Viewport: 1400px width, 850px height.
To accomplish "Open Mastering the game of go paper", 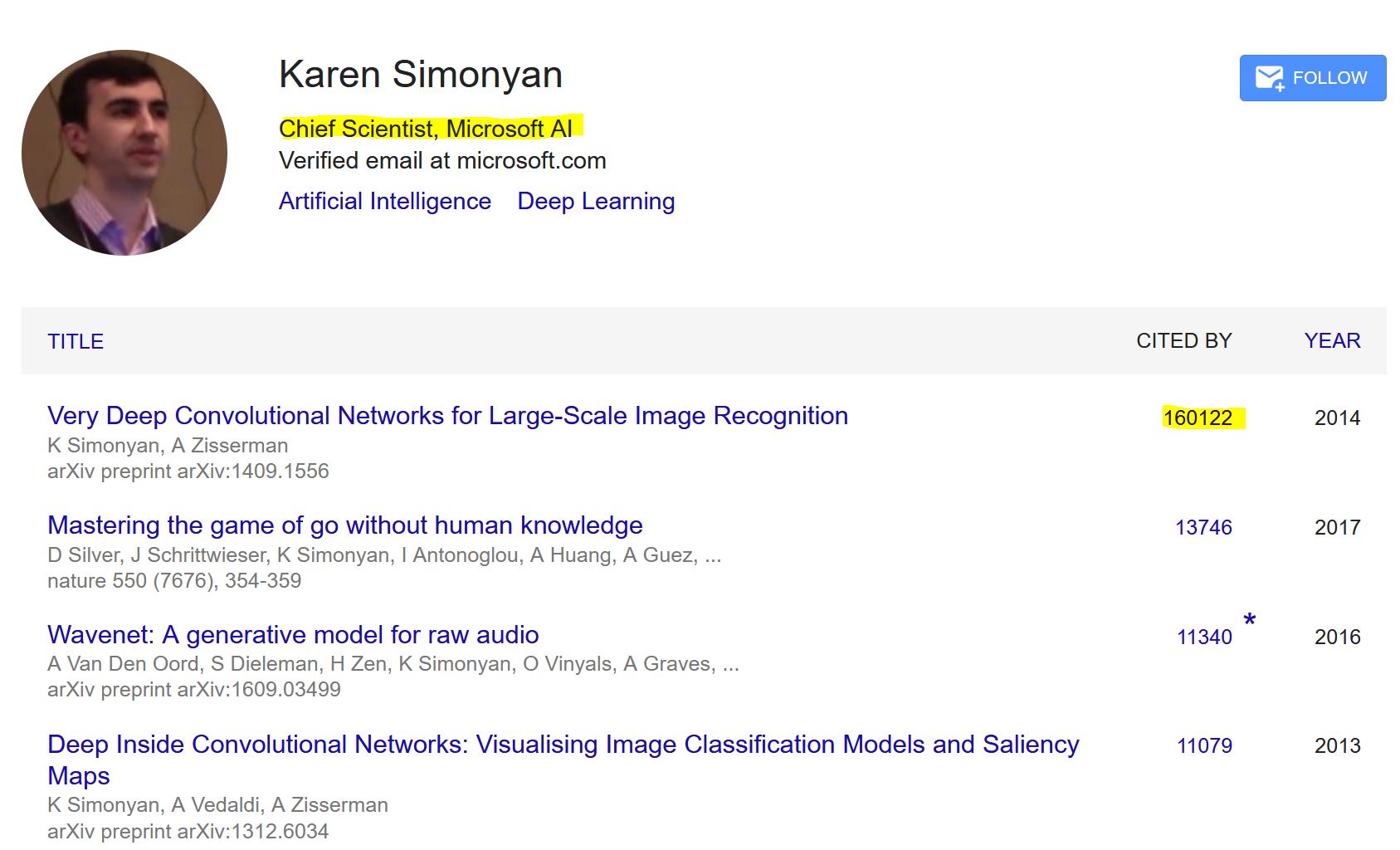I will tap(345, 525).
